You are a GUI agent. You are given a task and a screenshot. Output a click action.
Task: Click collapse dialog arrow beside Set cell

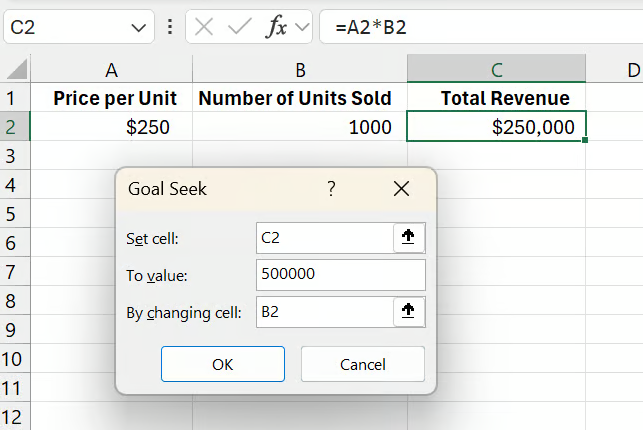(408, 237)
